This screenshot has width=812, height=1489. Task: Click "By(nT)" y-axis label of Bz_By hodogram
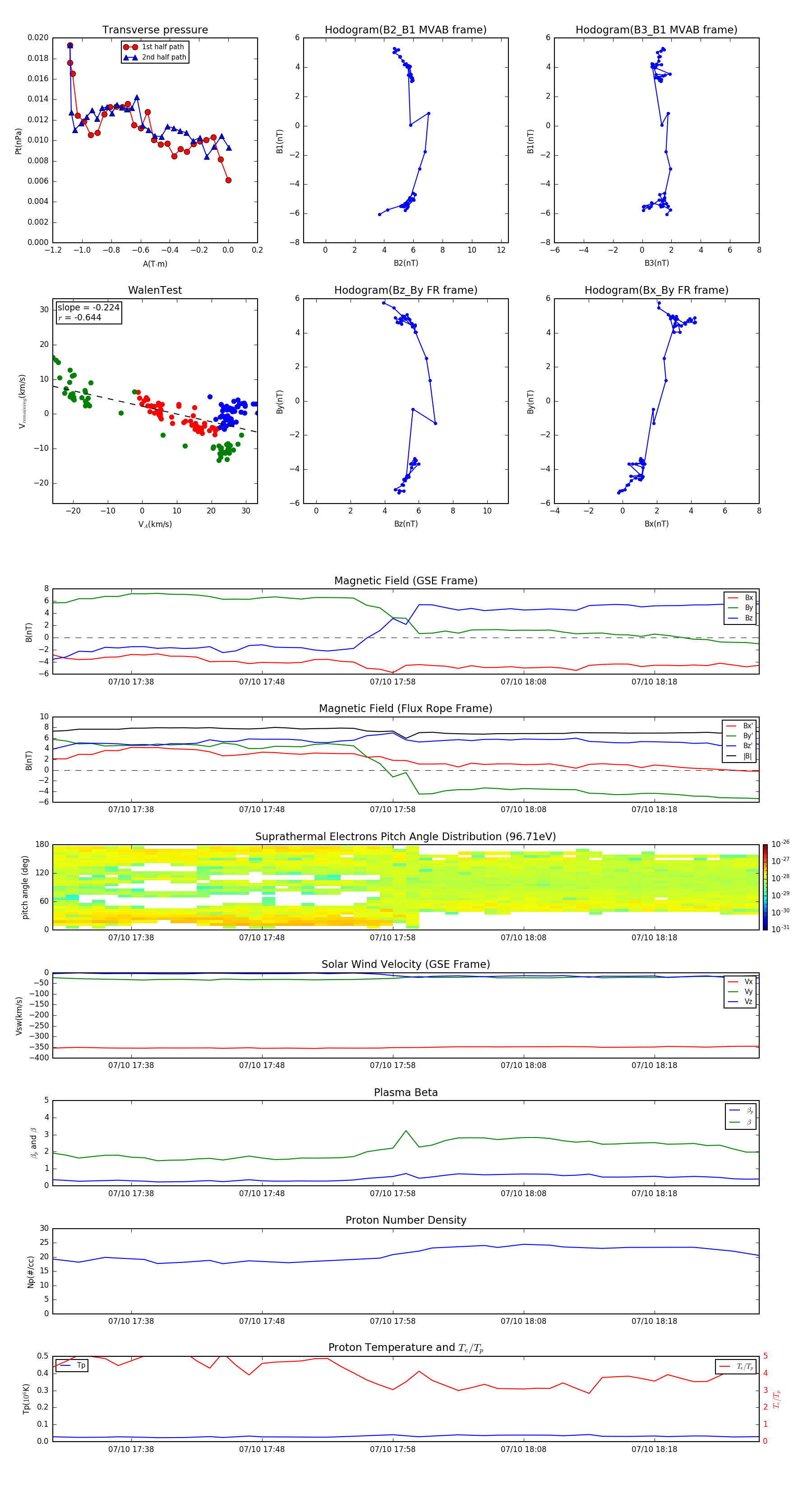click(x=280, y=402)
